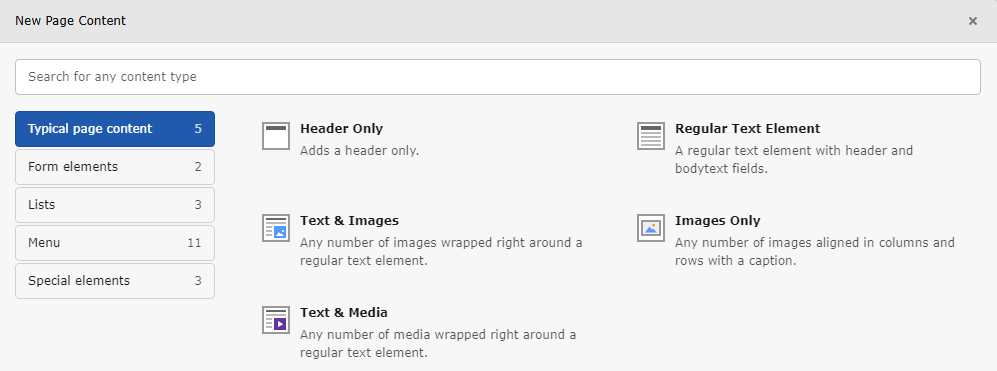Click the count badge 2 on Form elements
The image size is (997, 371).
[198, 167]
